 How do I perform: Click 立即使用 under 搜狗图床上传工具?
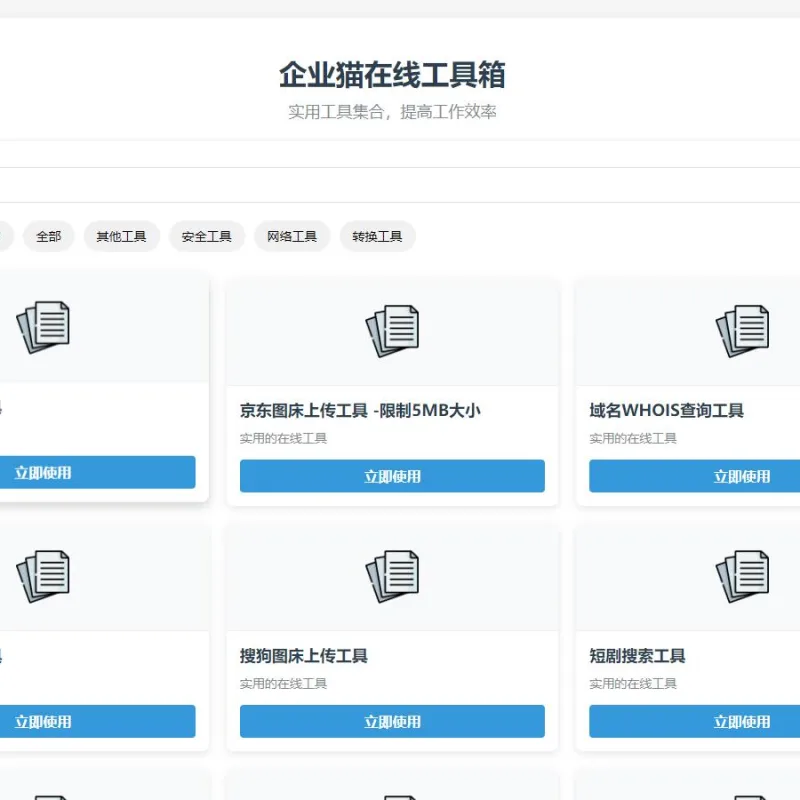(392, 721)
